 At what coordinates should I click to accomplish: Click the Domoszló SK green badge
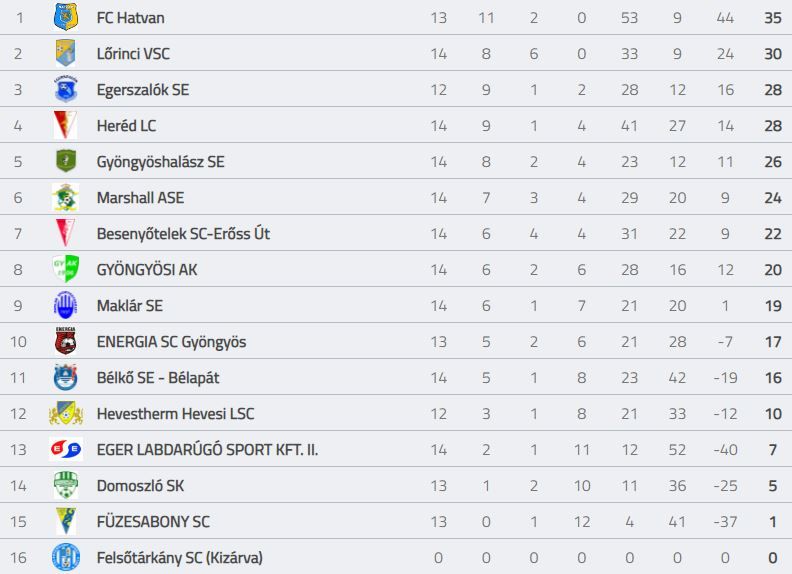(66, 485)
